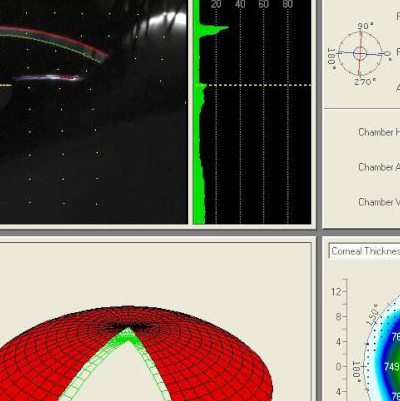
Task: Select the 90° label on the compass
Action: coord(365,26)
